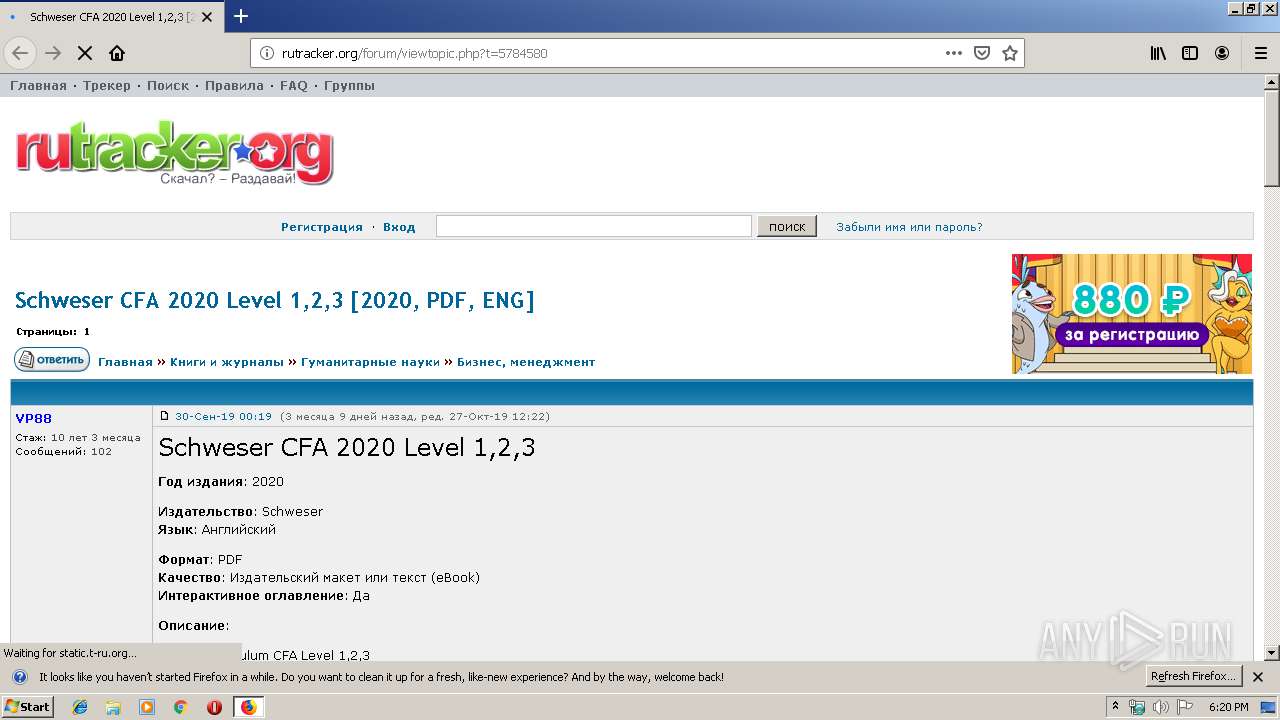This screenshot has width=1280, height=720.
Task: Click the volume speaker tray icon
Action: pyautogui.click(x=1161, y=707)
